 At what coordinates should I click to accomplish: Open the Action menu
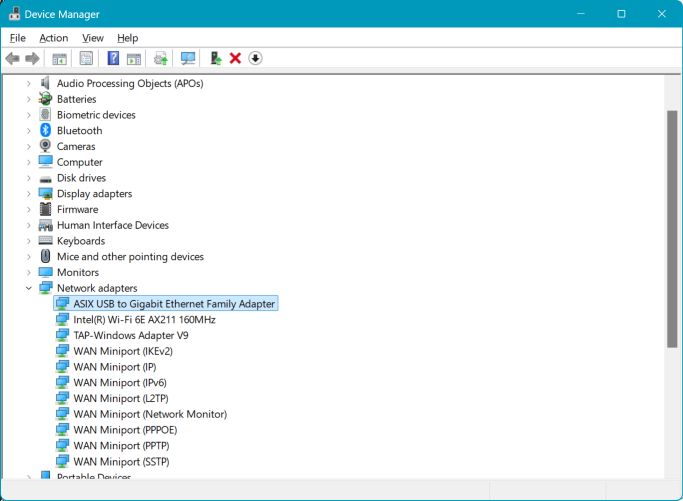(54, 38)
